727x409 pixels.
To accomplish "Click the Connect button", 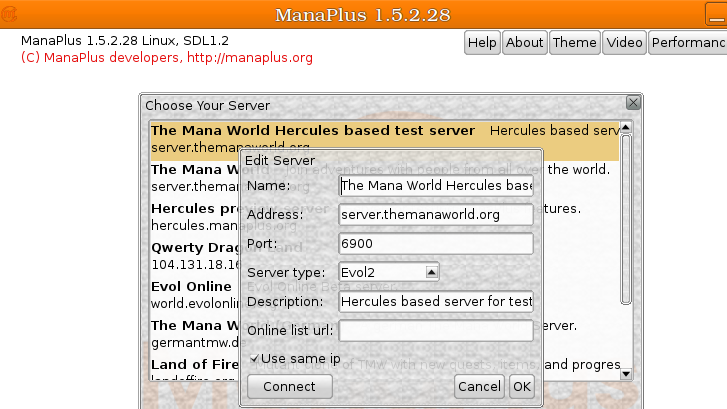I will 290,386.
